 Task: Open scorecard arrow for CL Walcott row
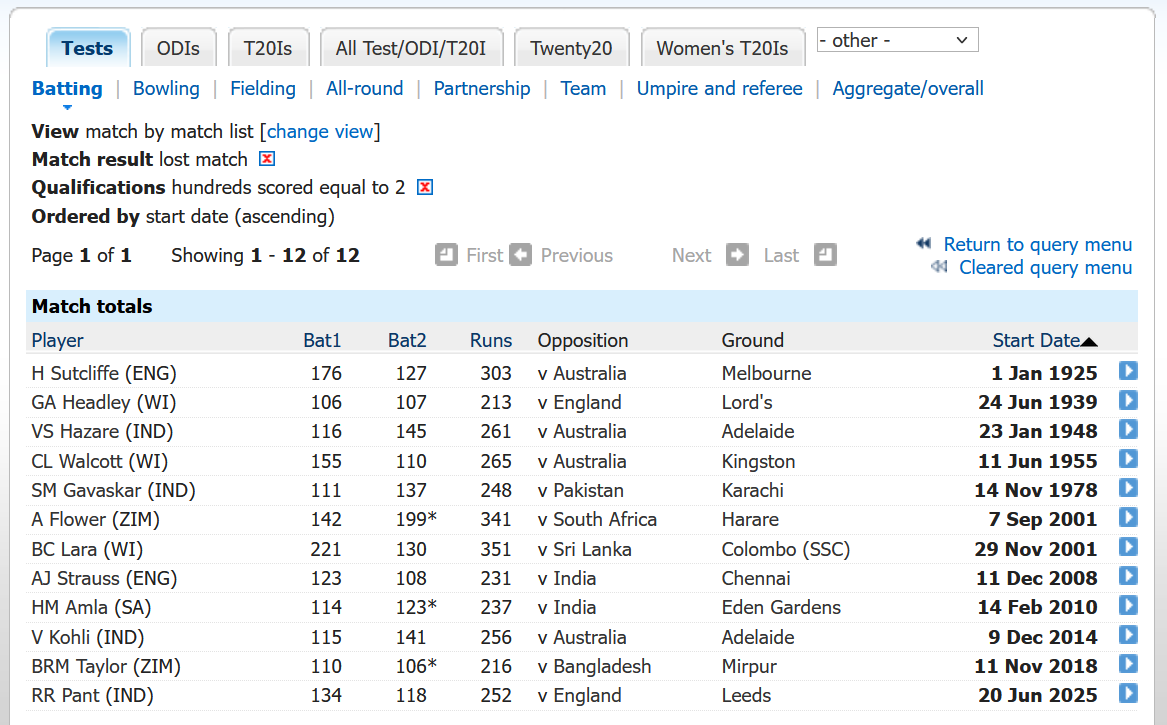point(1128,459)
